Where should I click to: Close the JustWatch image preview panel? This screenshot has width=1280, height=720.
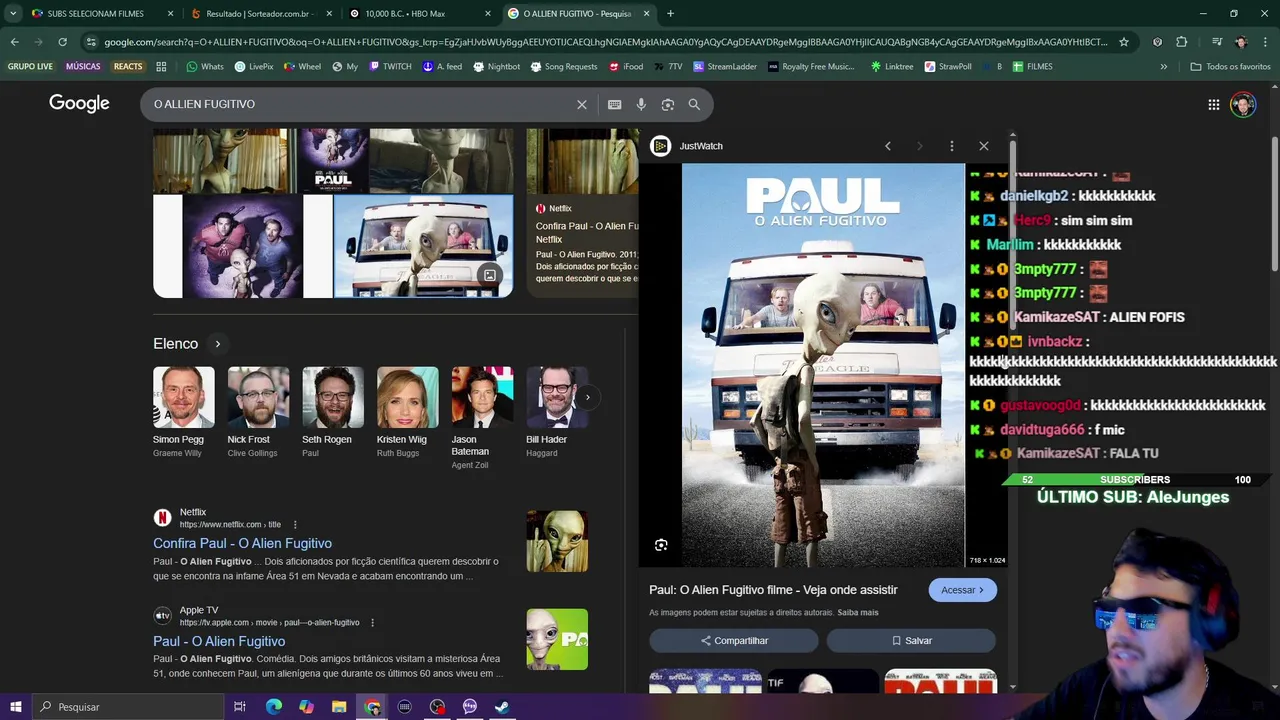click(984, 146)
